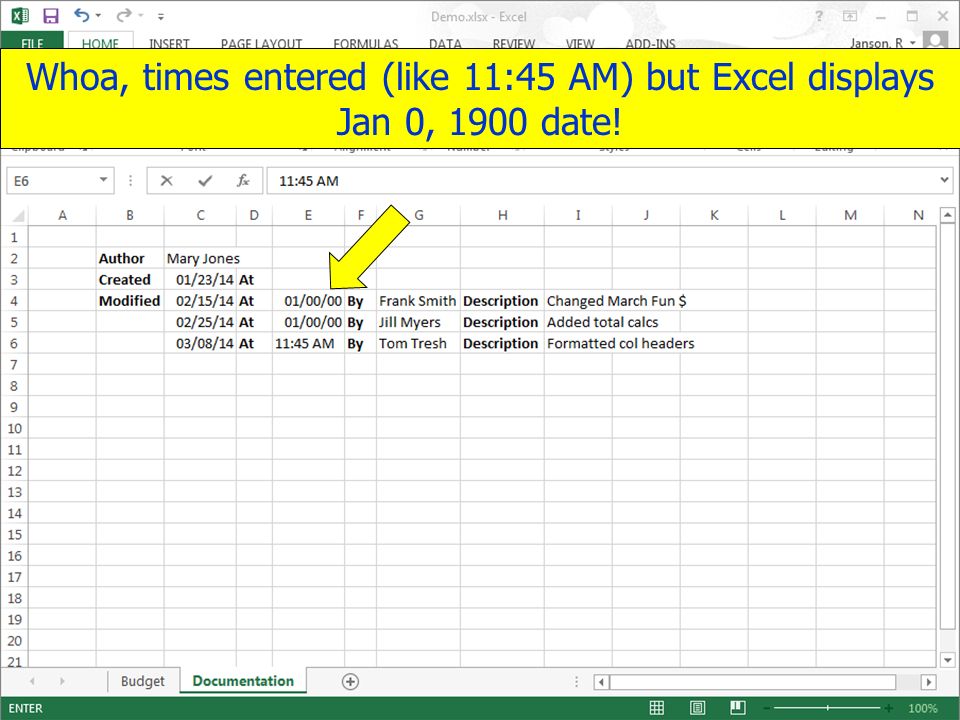Switch to the Budget sheet tab
The image size is (960, 720).
click(x=143, y=681)
